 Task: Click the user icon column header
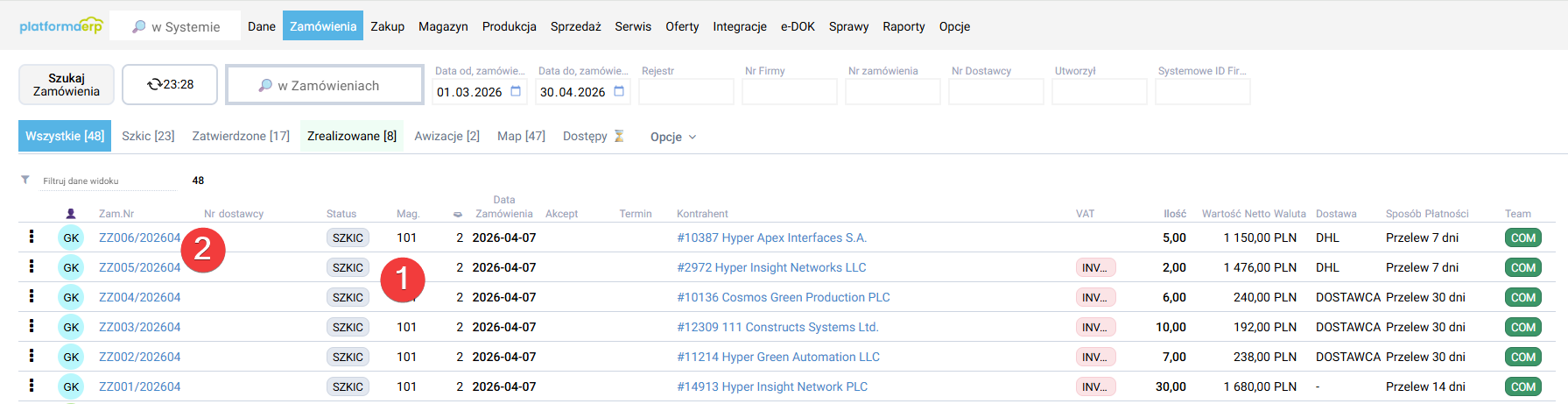71,214
